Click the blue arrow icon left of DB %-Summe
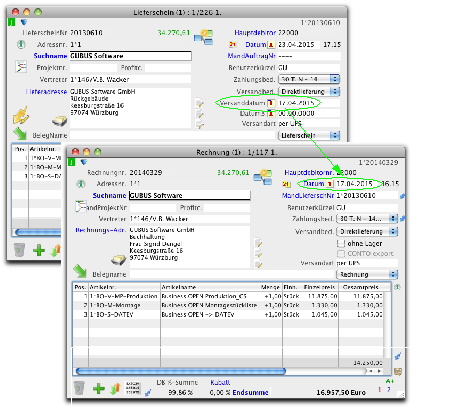Screen dimensions: 455x410 tap(148, 393)
